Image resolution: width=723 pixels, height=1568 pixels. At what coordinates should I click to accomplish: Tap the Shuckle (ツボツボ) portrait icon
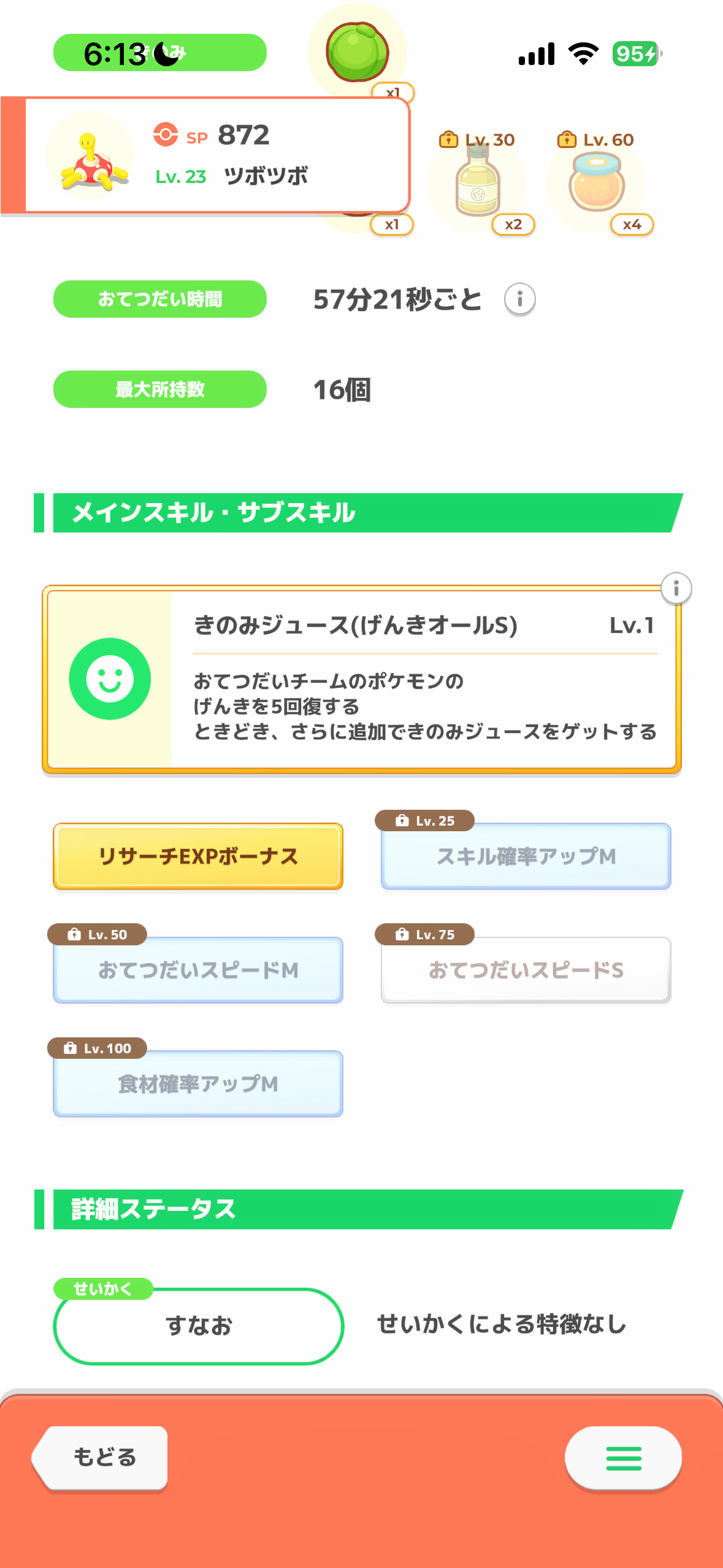[x=90, y=156]
